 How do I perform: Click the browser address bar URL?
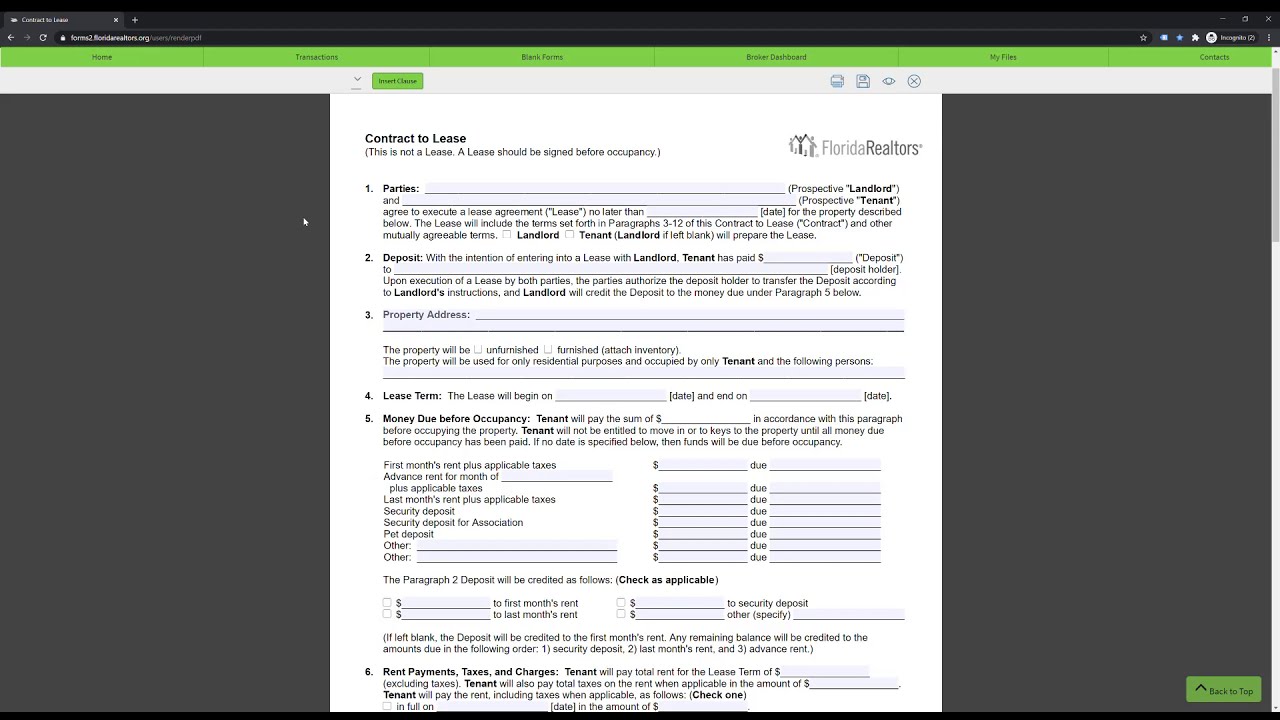click(x=136, y=38)
